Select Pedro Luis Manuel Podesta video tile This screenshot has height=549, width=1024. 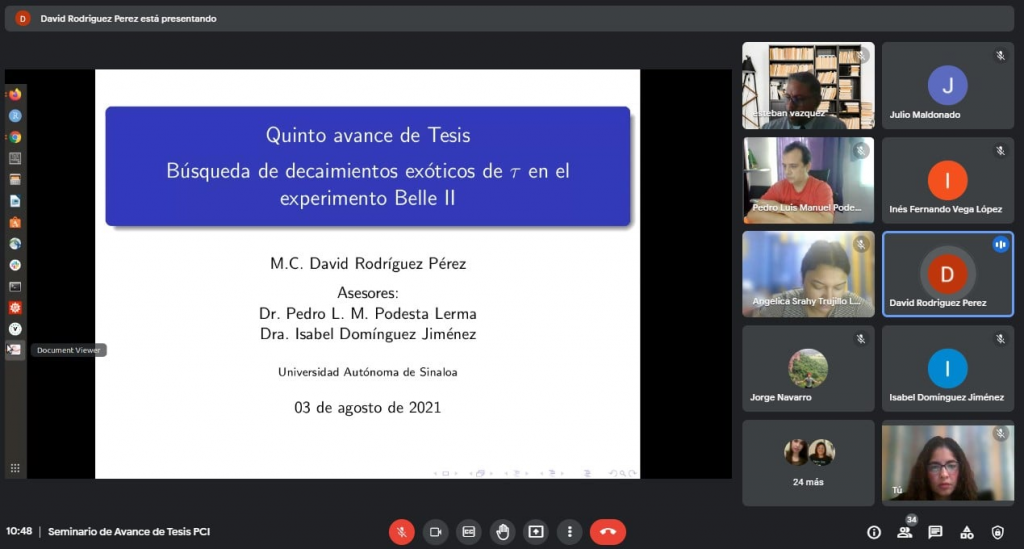[x=808, y=180]
